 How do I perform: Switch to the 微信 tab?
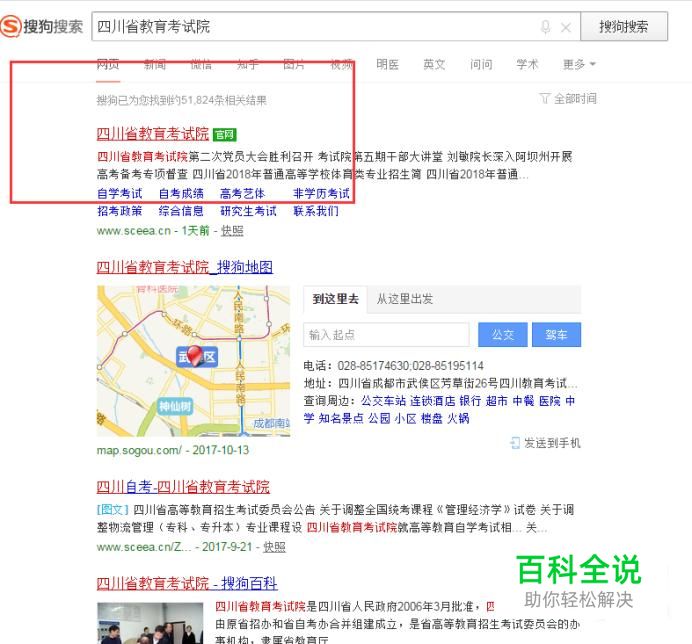(201, 64)
